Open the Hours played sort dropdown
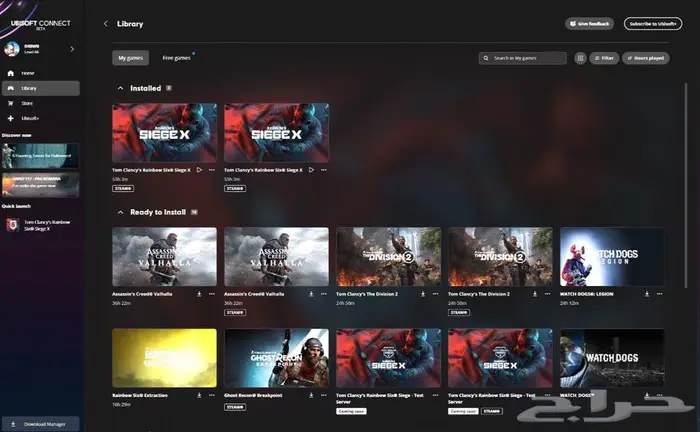 (645, 59)
